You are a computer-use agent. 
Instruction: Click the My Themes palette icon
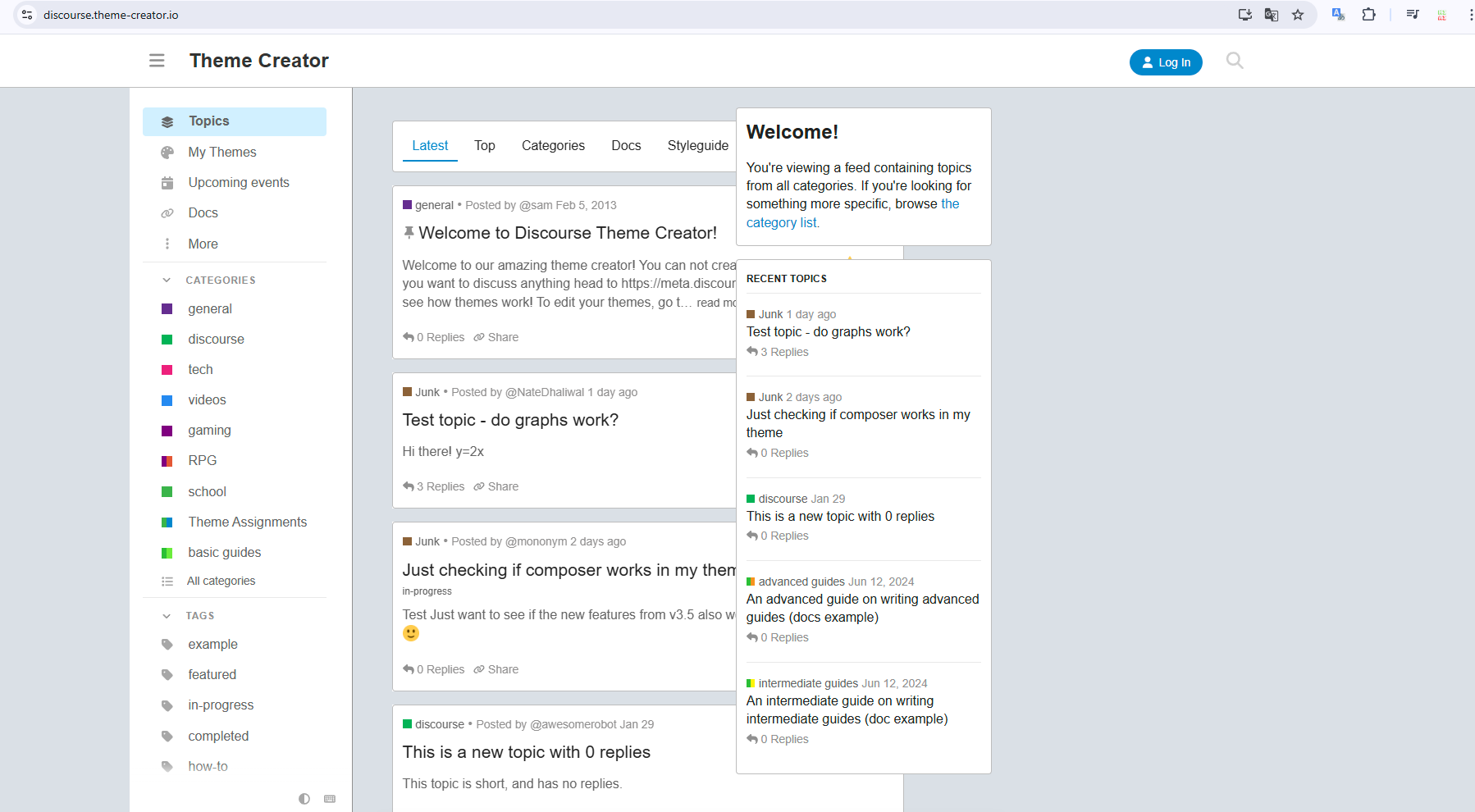coord(167,153)
